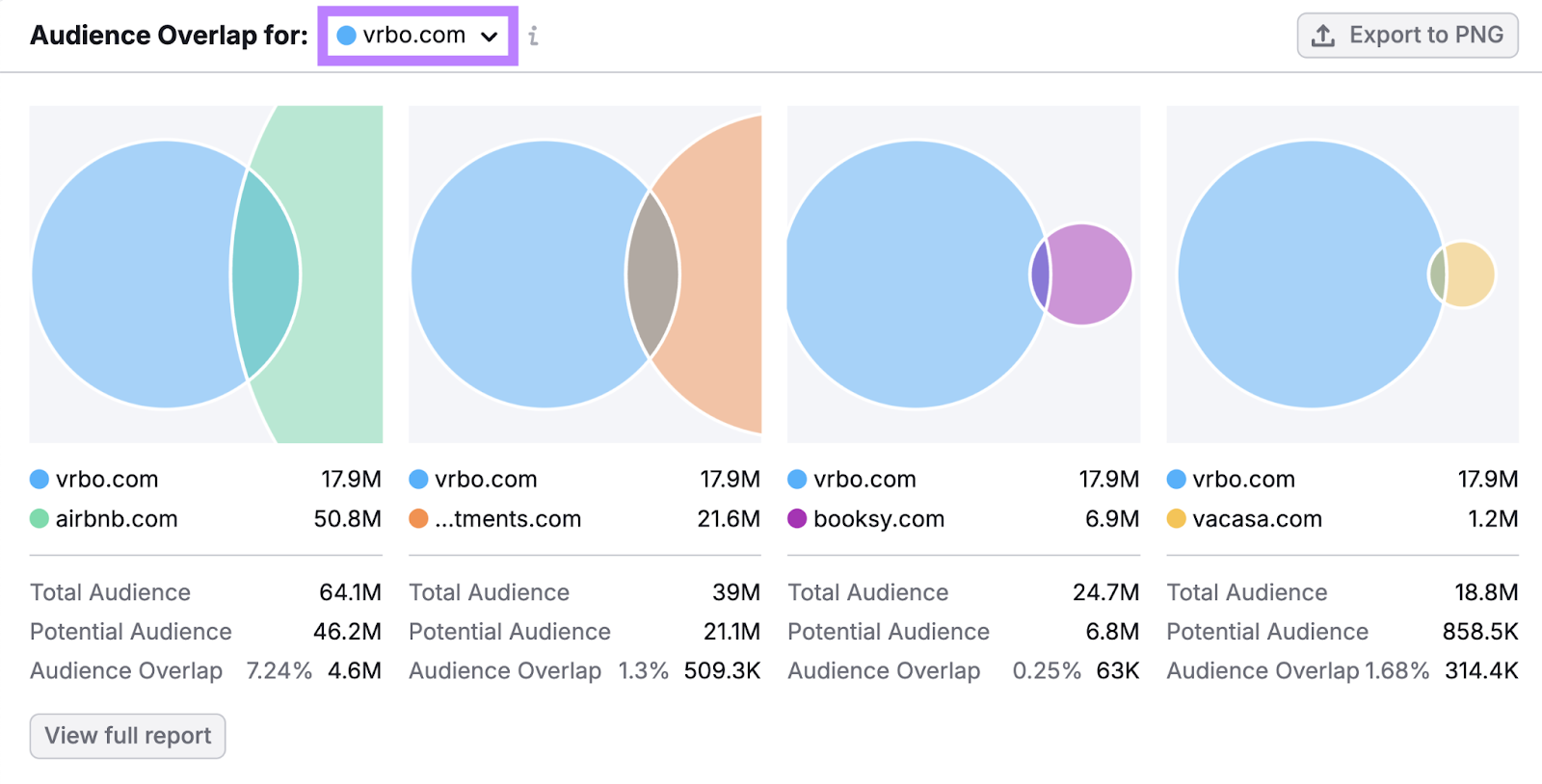
Task: Click the upload icon in Export to PNG
Action: [1323, 36]
